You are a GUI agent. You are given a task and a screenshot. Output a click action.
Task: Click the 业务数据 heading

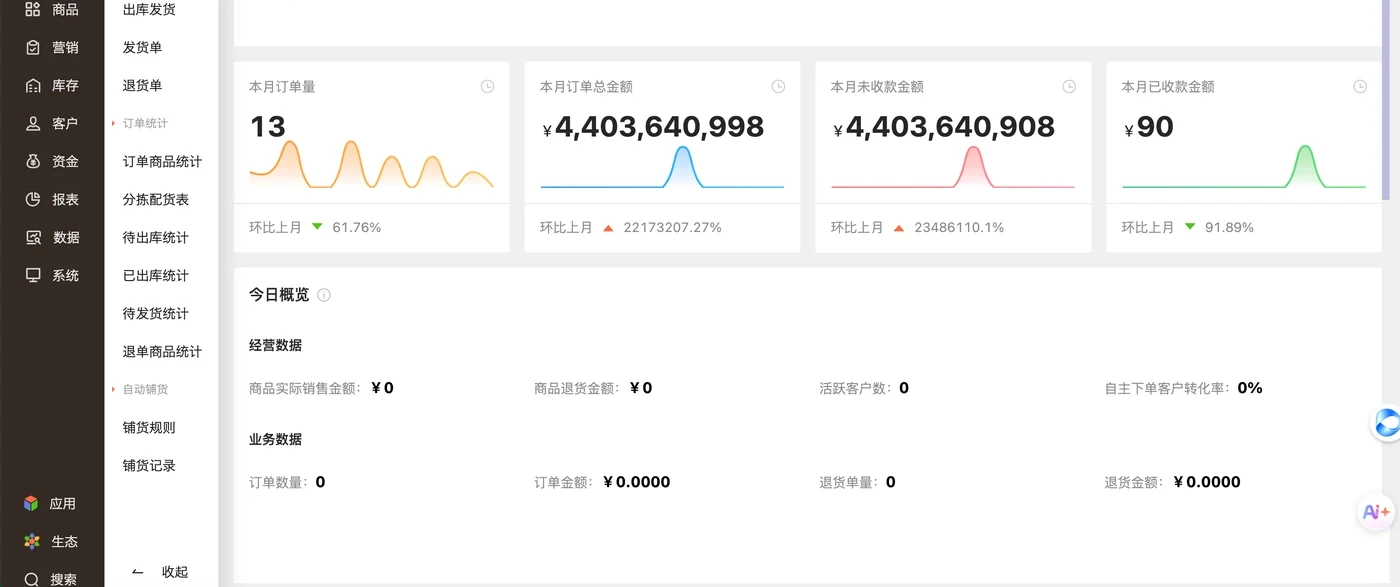[275, 439]
